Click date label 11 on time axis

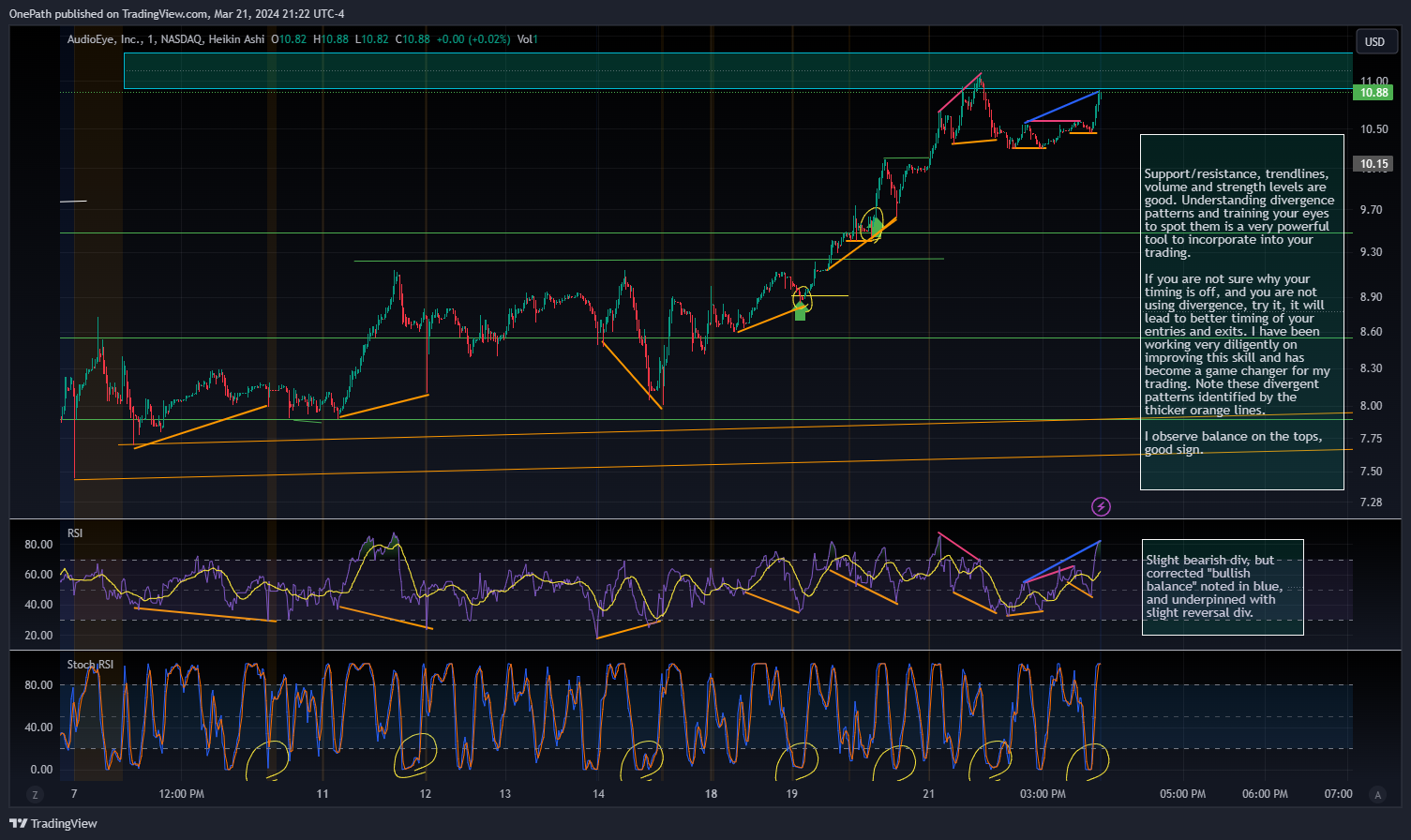click(323, 794)
